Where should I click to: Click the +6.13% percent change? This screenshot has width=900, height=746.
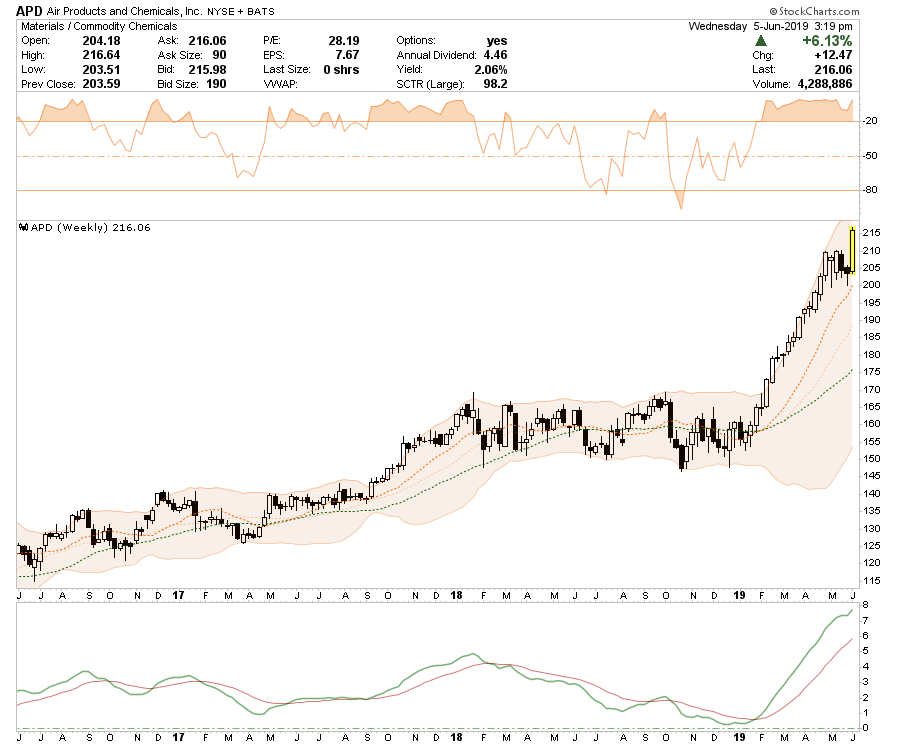tap(827, 41)
